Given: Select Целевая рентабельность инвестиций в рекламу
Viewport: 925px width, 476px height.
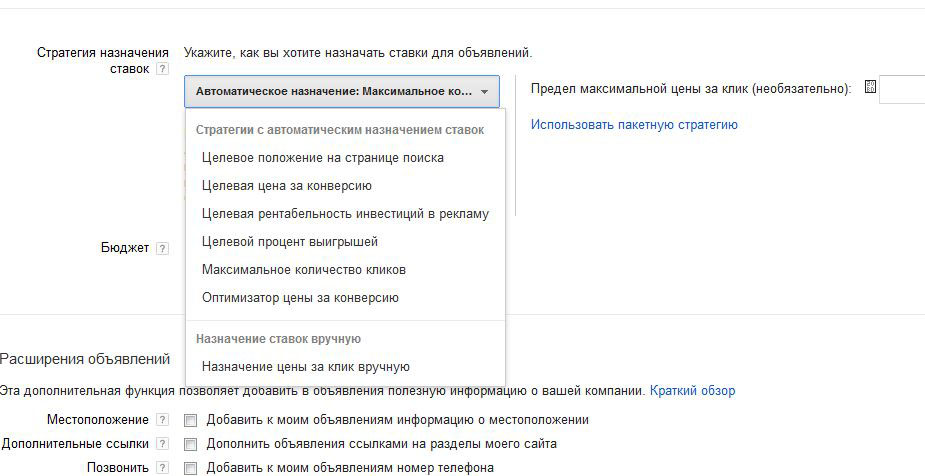Looking at the screenshot, I should pos(345,213).
